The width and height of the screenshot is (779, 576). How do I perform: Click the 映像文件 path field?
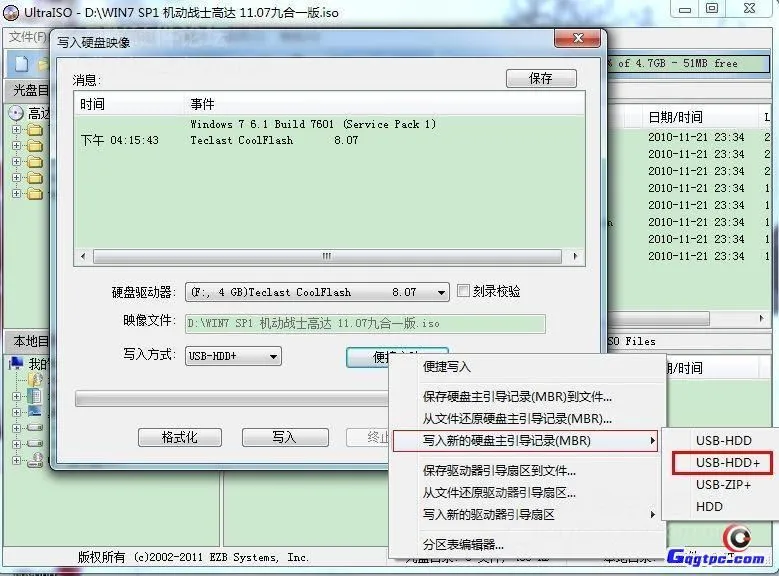[365, 324]
